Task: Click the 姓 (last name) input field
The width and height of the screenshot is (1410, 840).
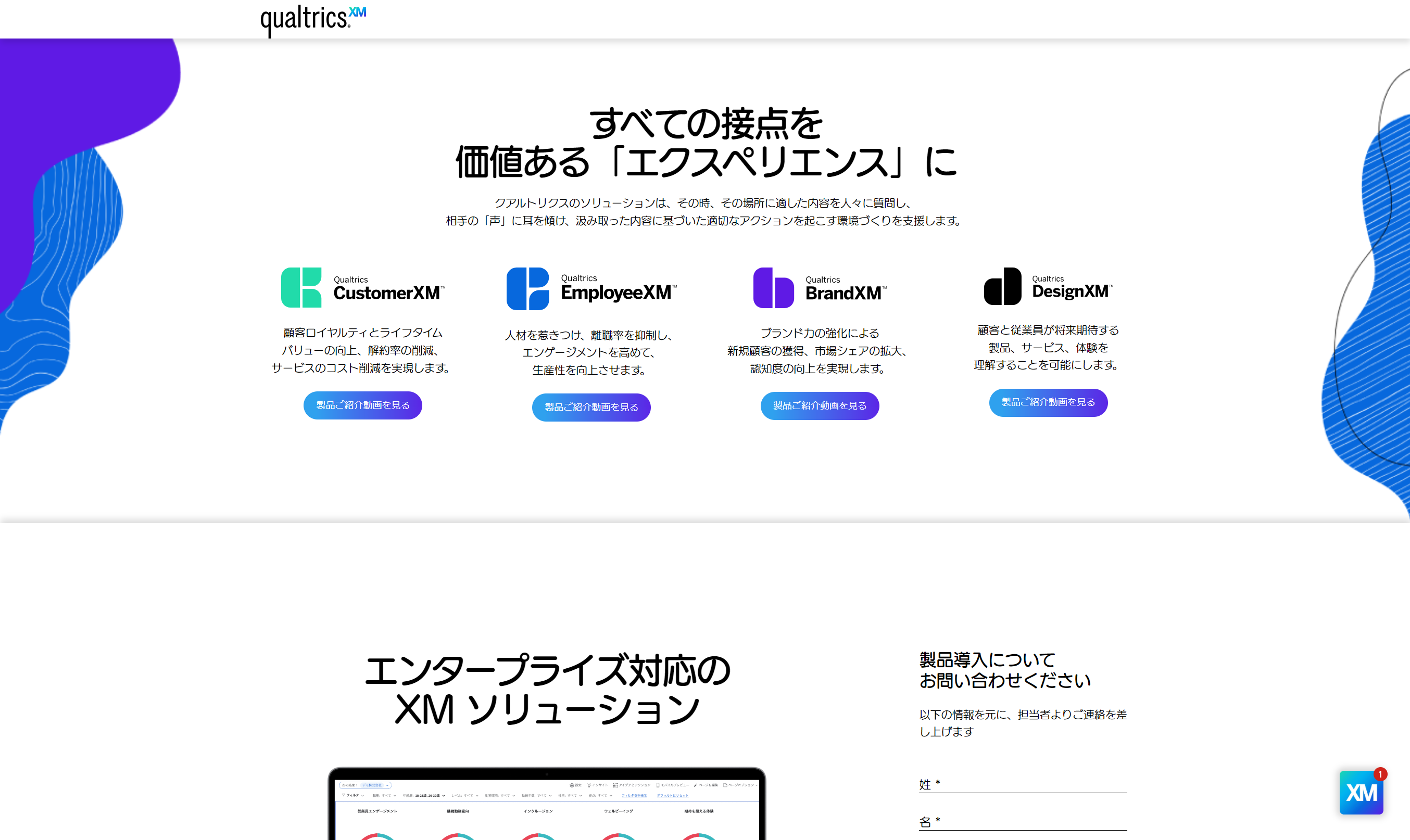Action: coord(1023,784)
